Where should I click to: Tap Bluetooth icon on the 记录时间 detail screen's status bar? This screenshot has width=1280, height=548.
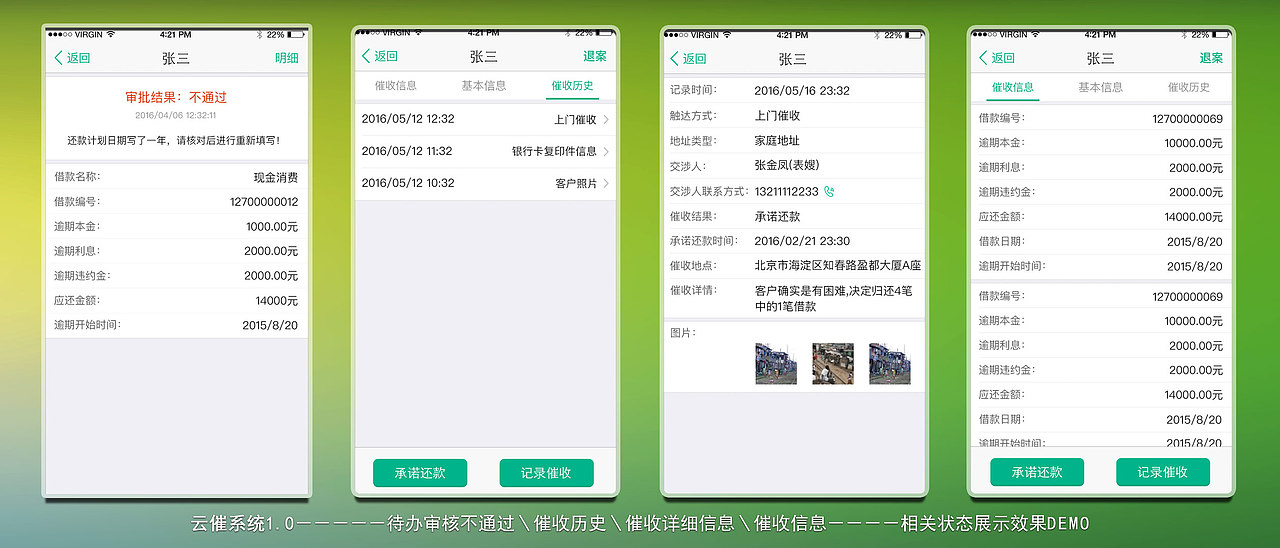click(876, 35)
